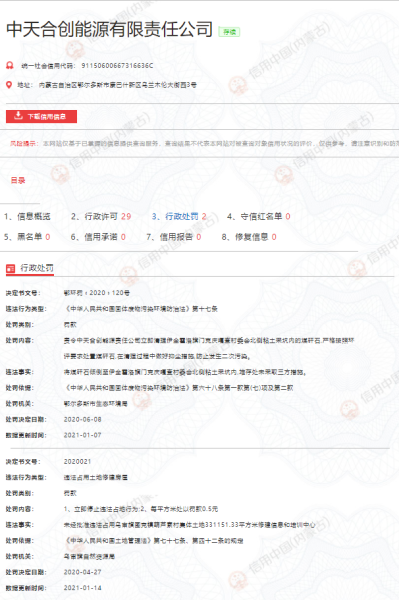Click data update time 2021-01-14

point(83,588)
